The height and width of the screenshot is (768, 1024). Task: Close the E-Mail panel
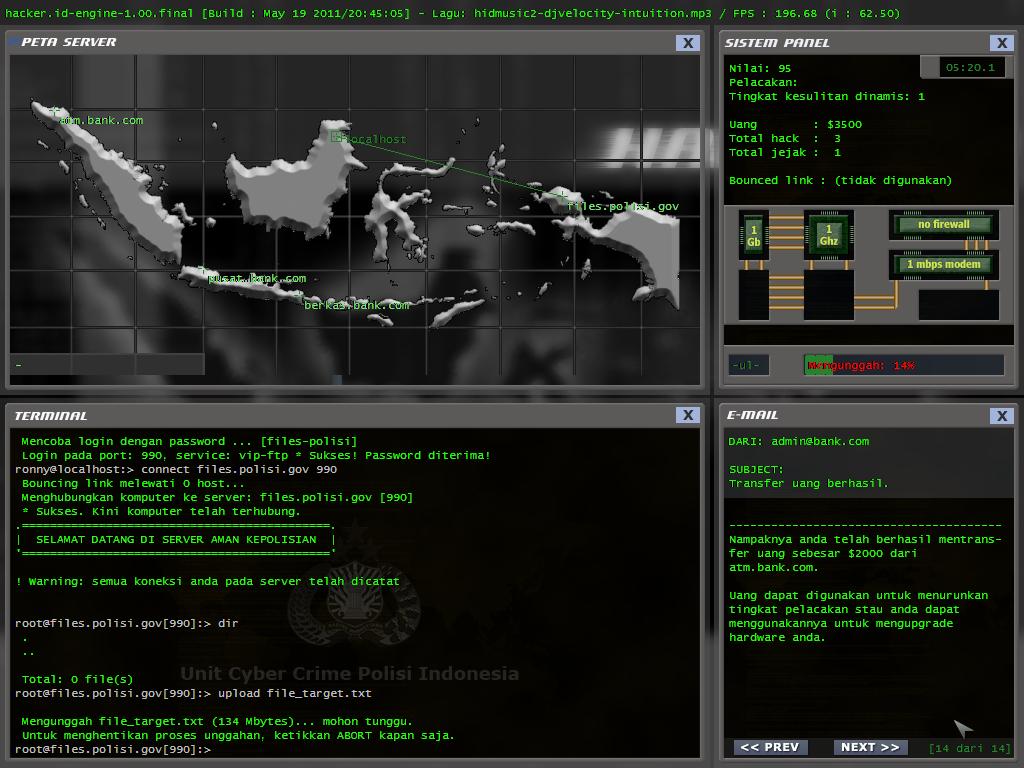(1002, 415)
